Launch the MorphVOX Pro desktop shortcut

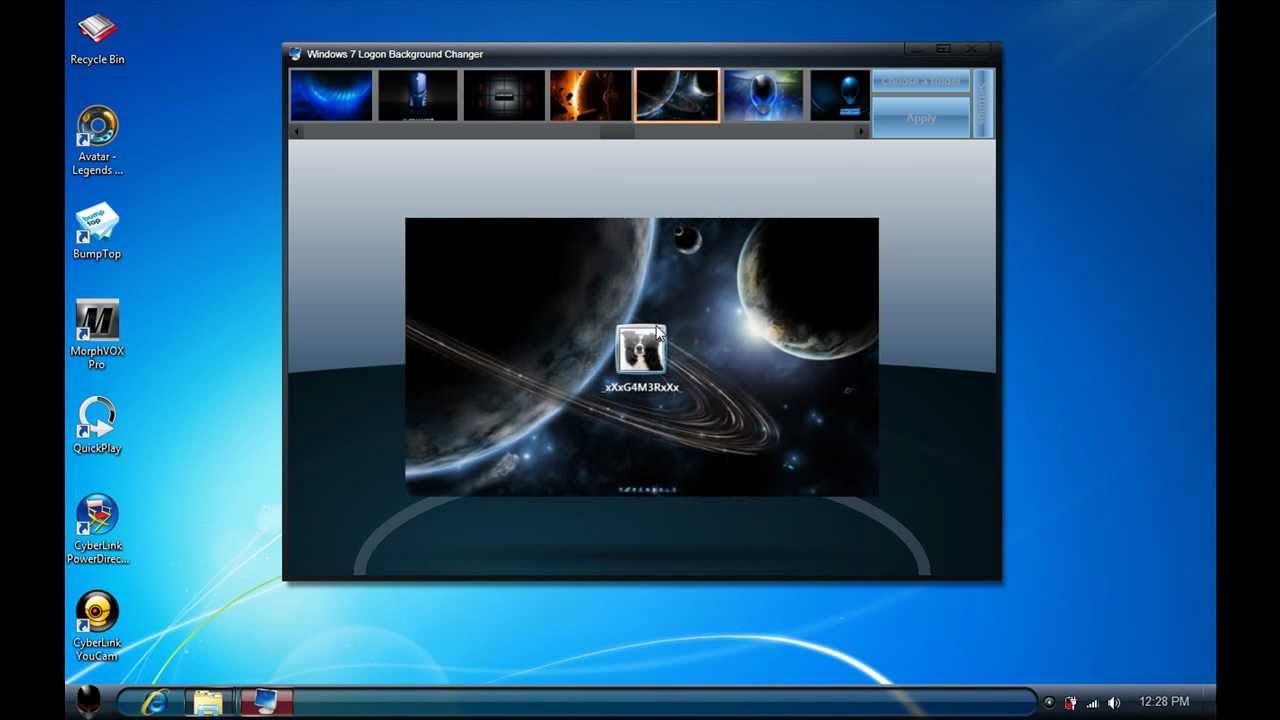tap(97, 334)
